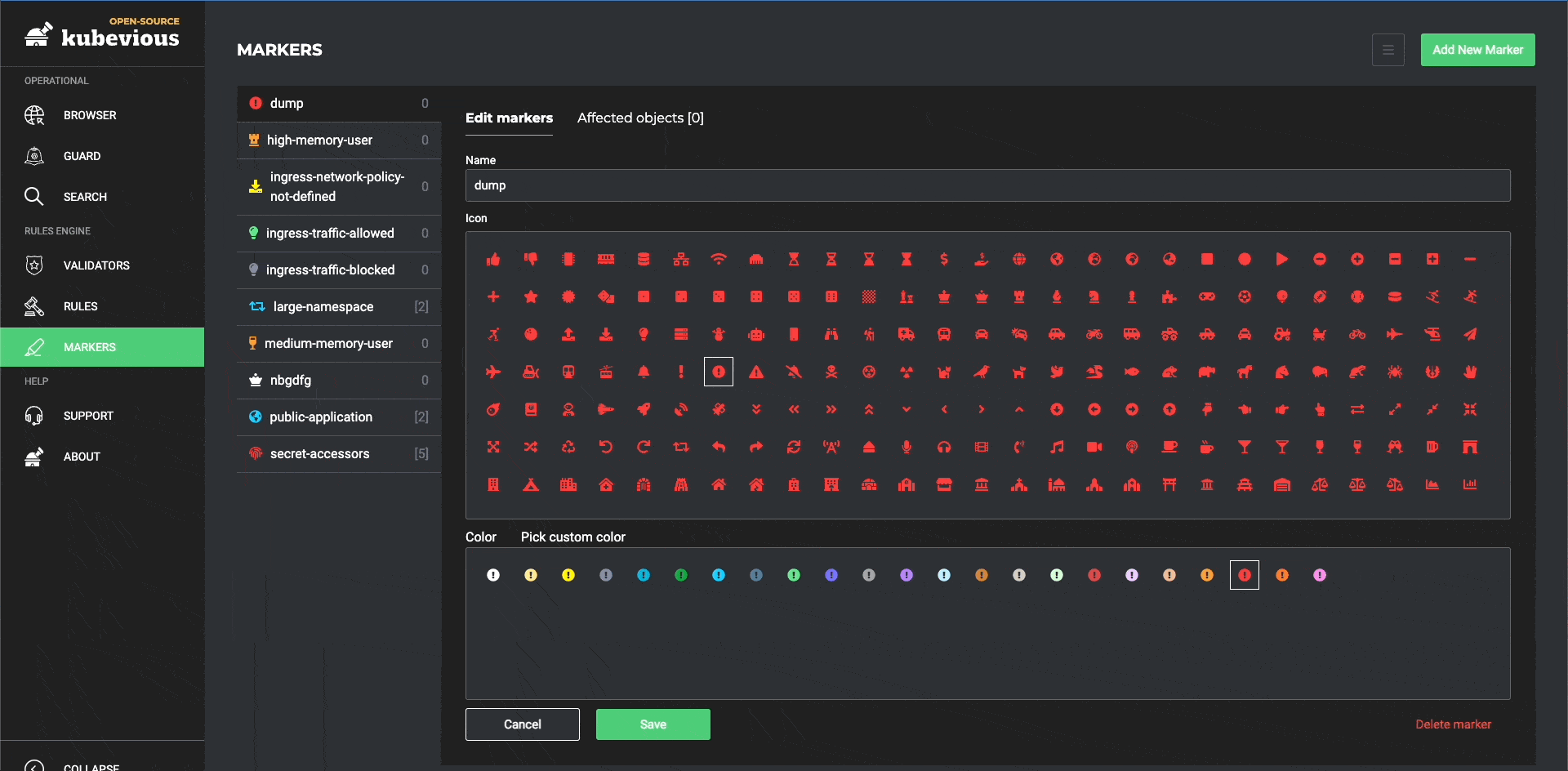This screenshot has width=1568, height=771.
Task: Save the marker changes
Action: [x=653, y=724]
